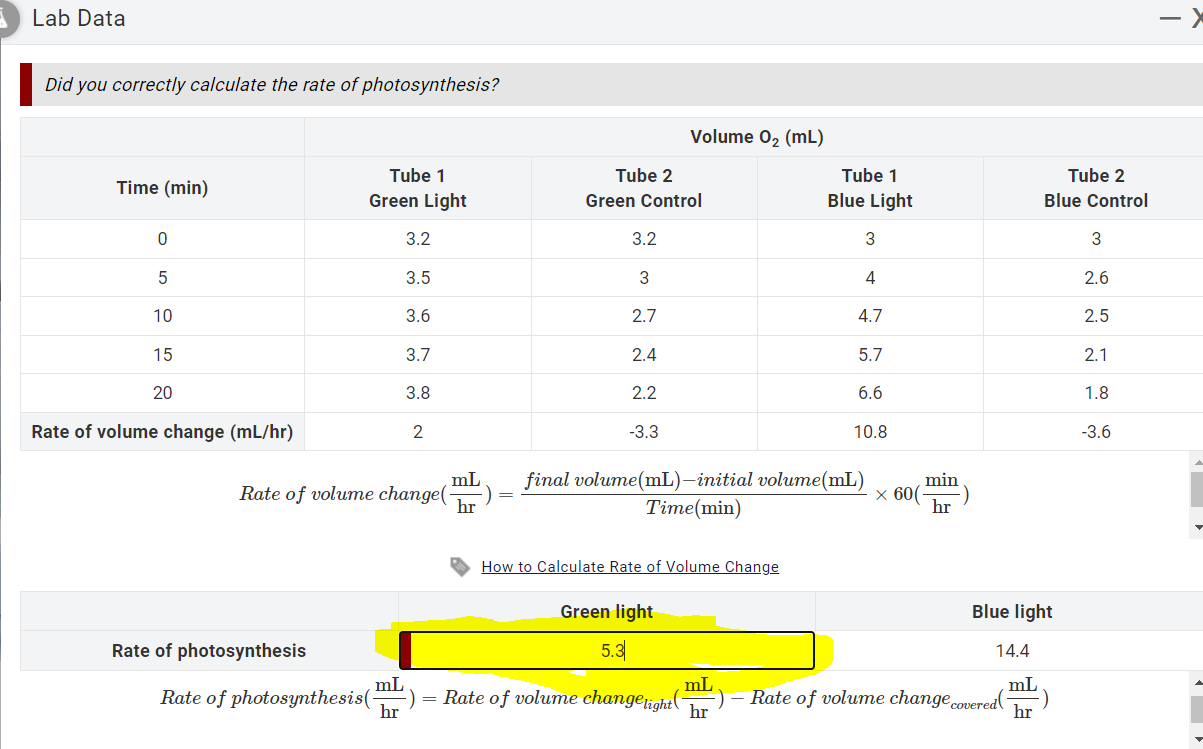Select the highlighted Green light rate input field
Screen dimensions: 1203x749
(607, 650)
